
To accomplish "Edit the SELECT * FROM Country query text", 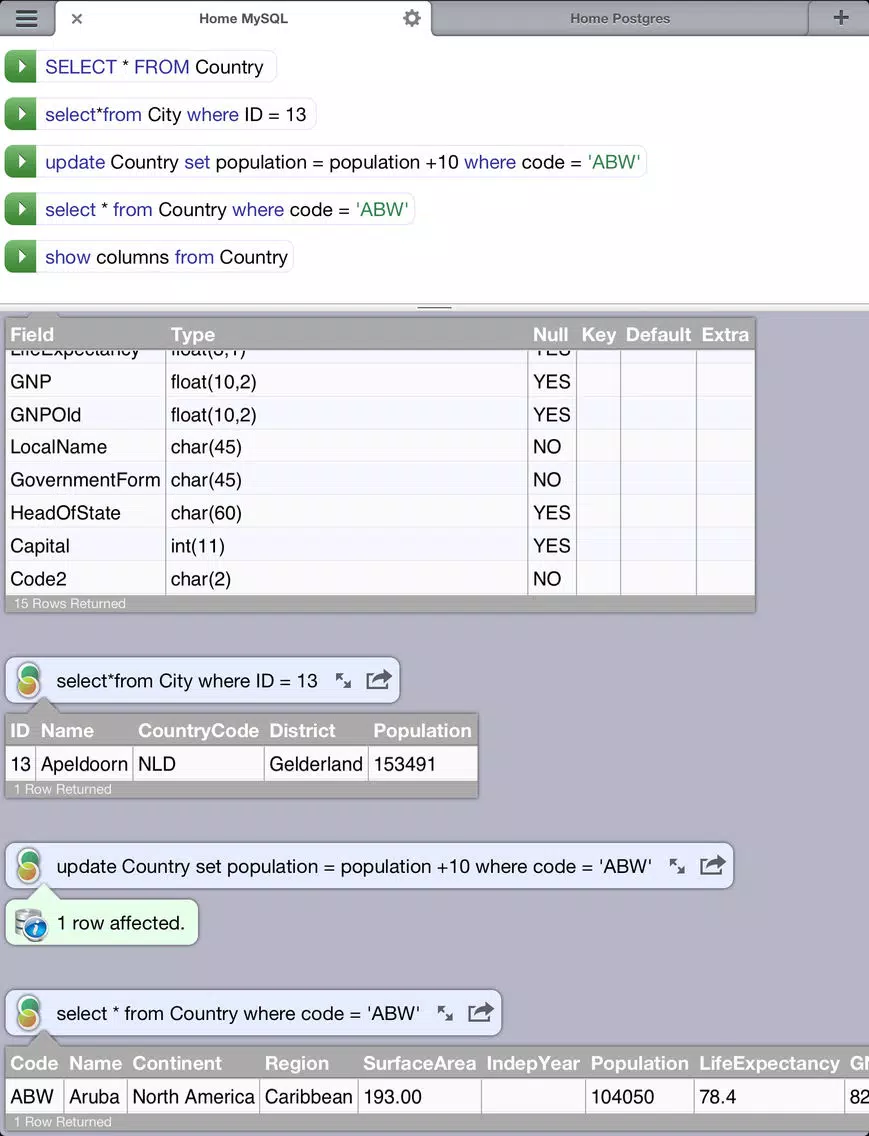I will (155, 67).
